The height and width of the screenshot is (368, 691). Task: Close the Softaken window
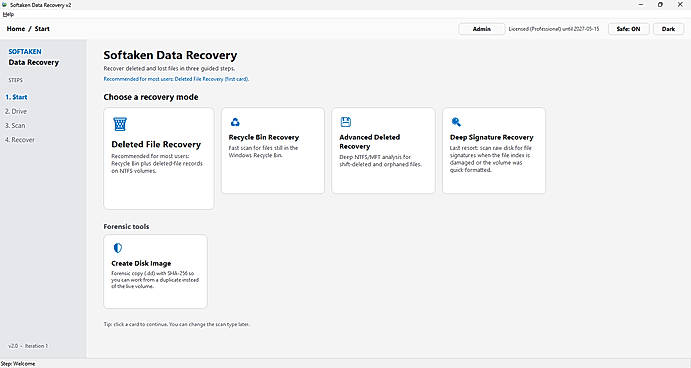tap(680, 5)
